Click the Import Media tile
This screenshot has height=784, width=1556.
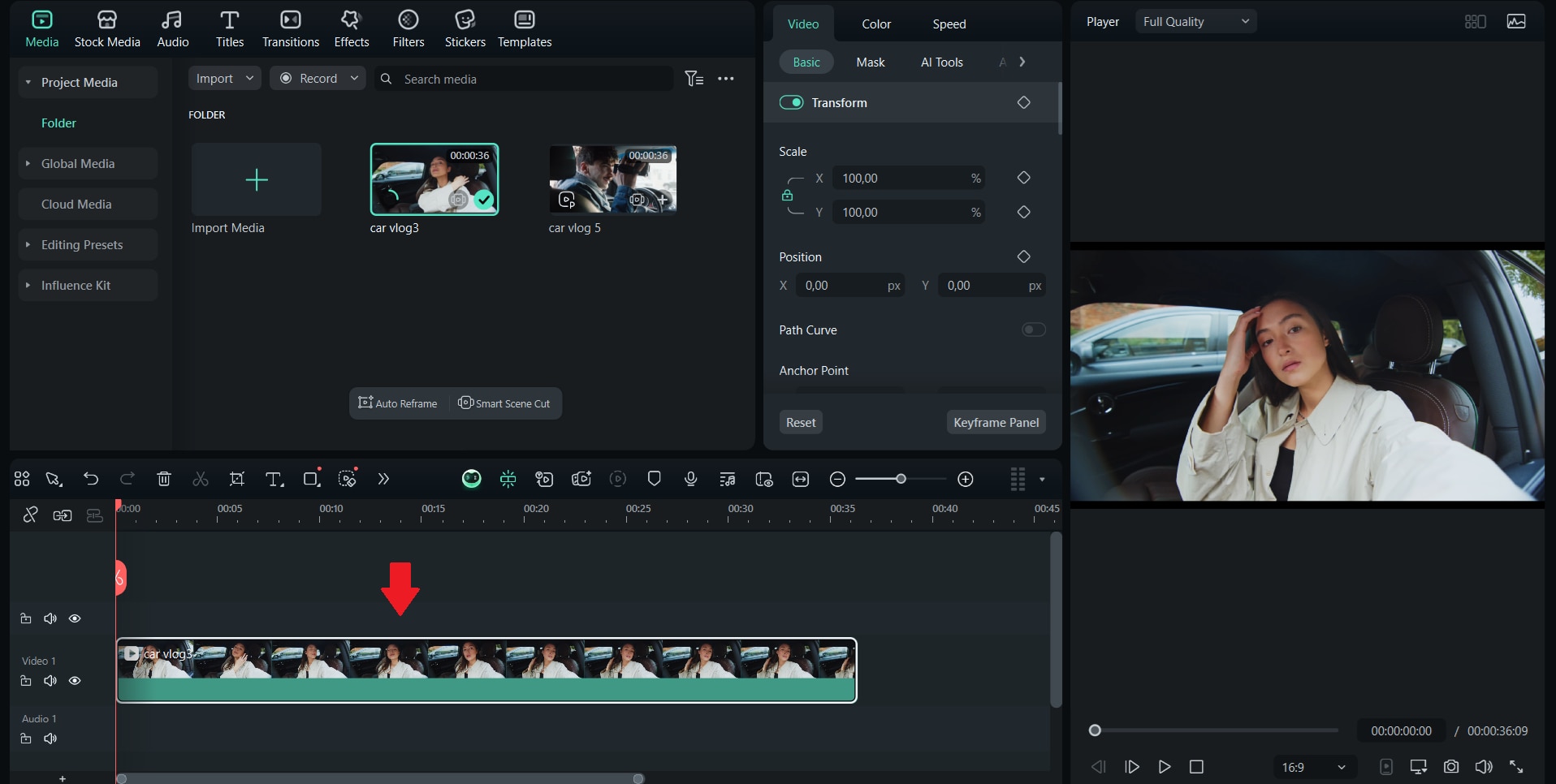(257, 179)
